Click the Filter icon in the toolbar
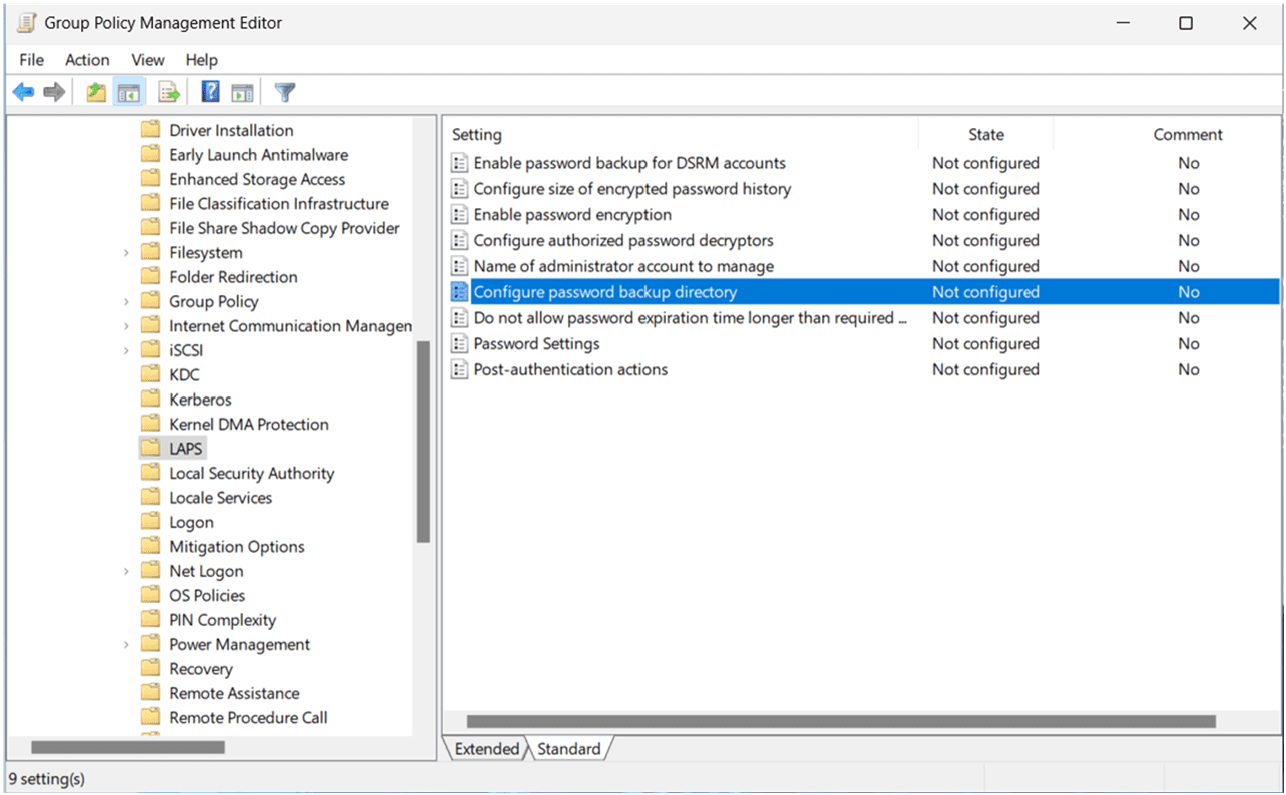This screenshot has width=1286, height=795. (284, 91)
